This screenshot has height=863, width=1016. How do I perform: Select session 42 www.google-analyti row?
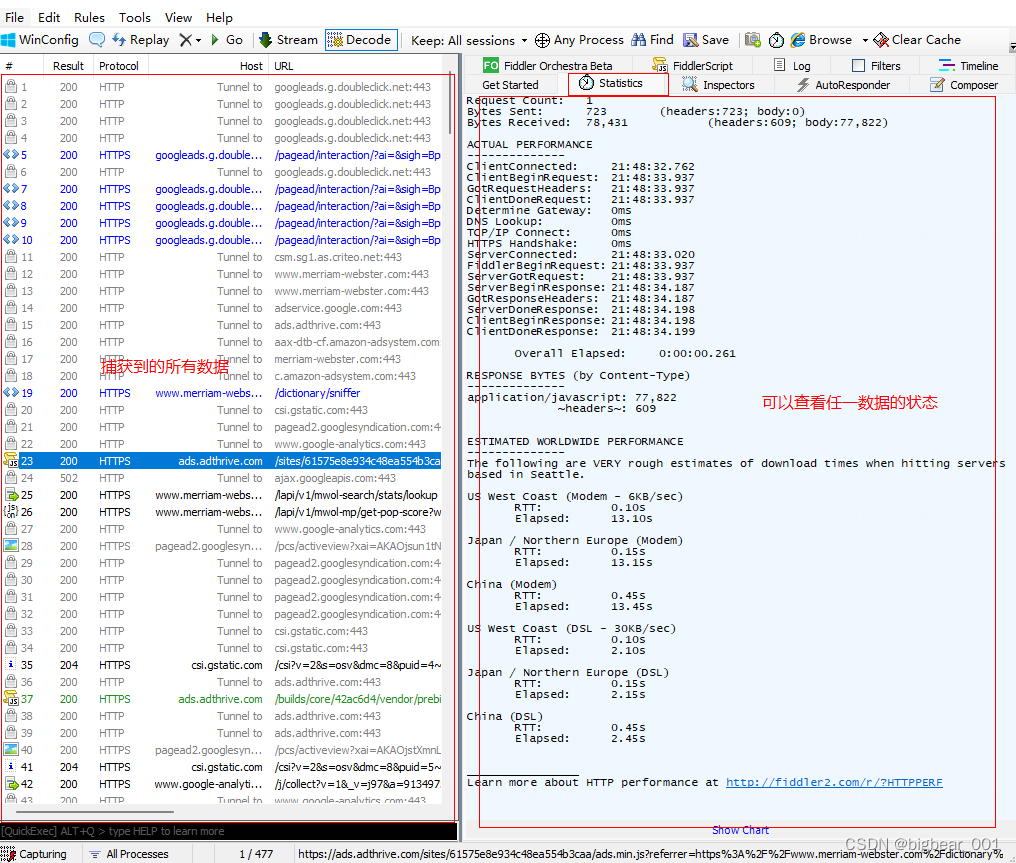coord(222,784)
